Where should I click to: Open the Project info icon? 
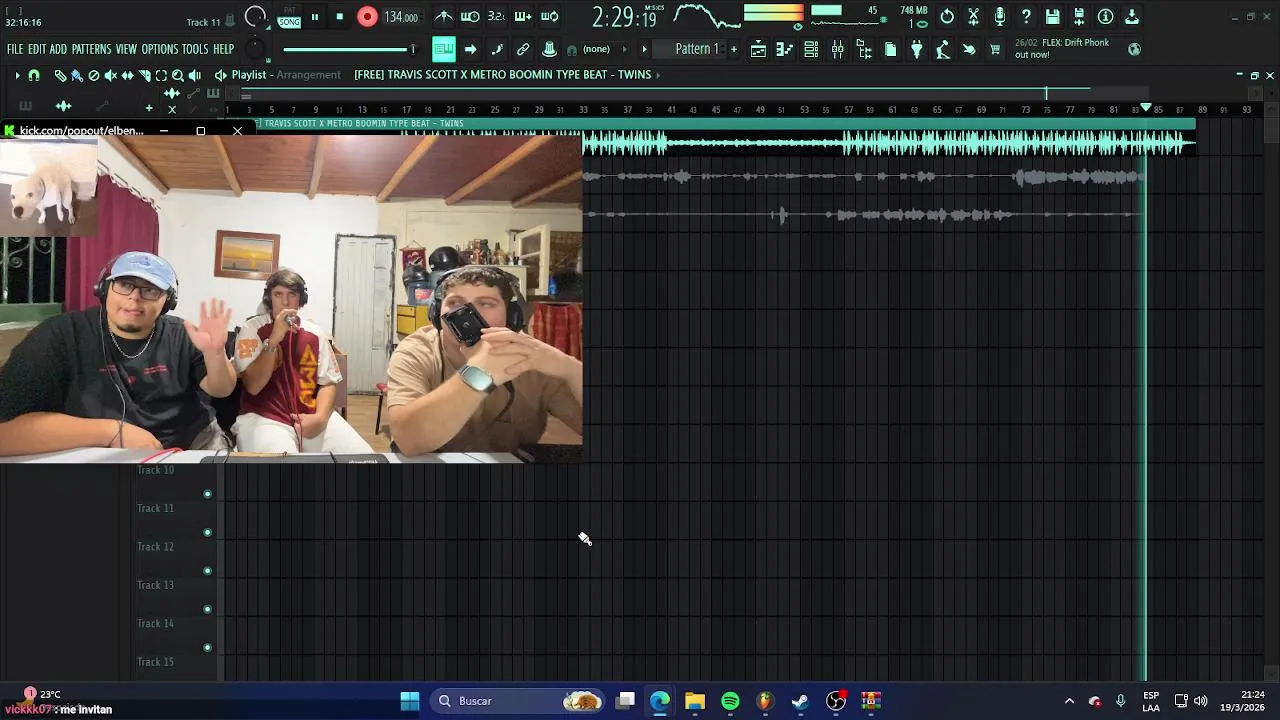(x=1106, y=16)
